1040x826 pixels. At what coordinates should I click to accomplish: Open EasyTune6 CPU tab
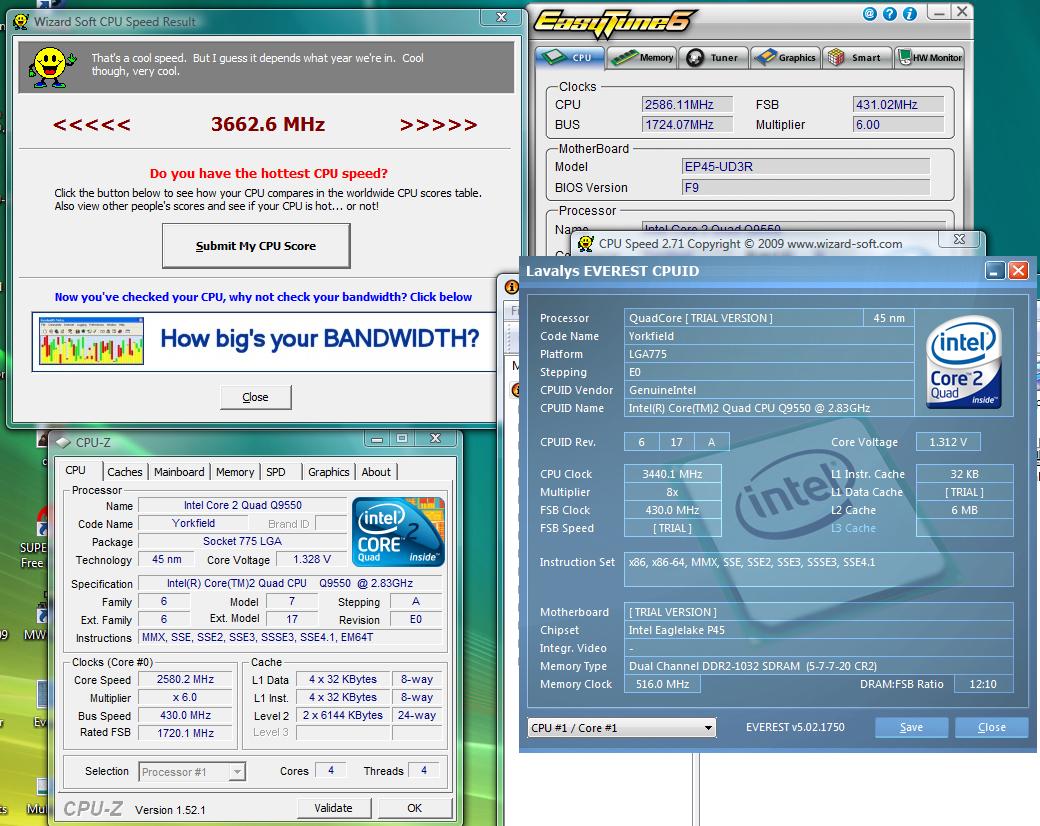569,58
